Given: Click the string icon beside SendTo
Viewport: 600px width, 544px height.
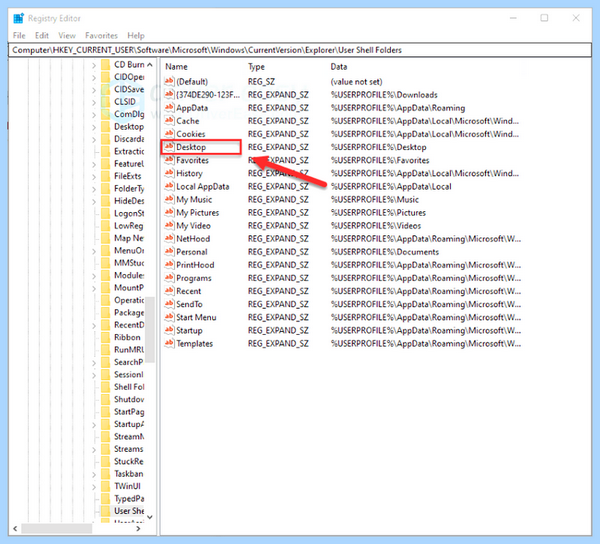Looking at the screenshot, I should click(x=169, y=304).
